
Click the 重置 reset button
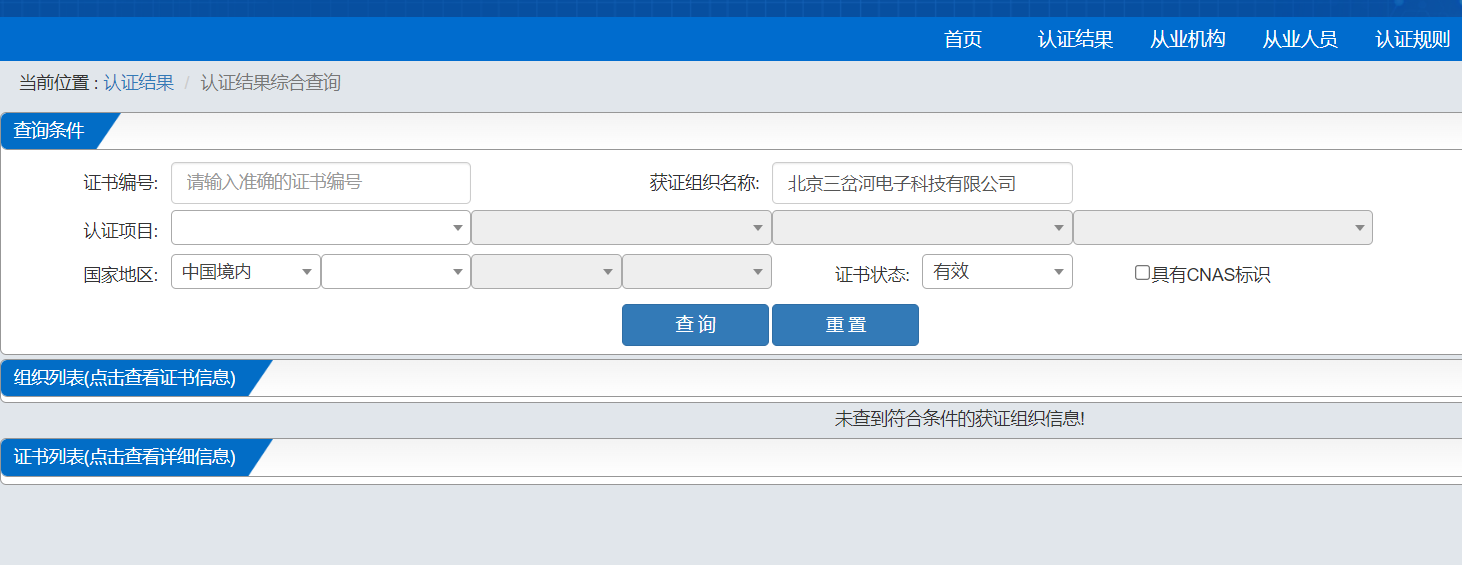pos(845,325)
